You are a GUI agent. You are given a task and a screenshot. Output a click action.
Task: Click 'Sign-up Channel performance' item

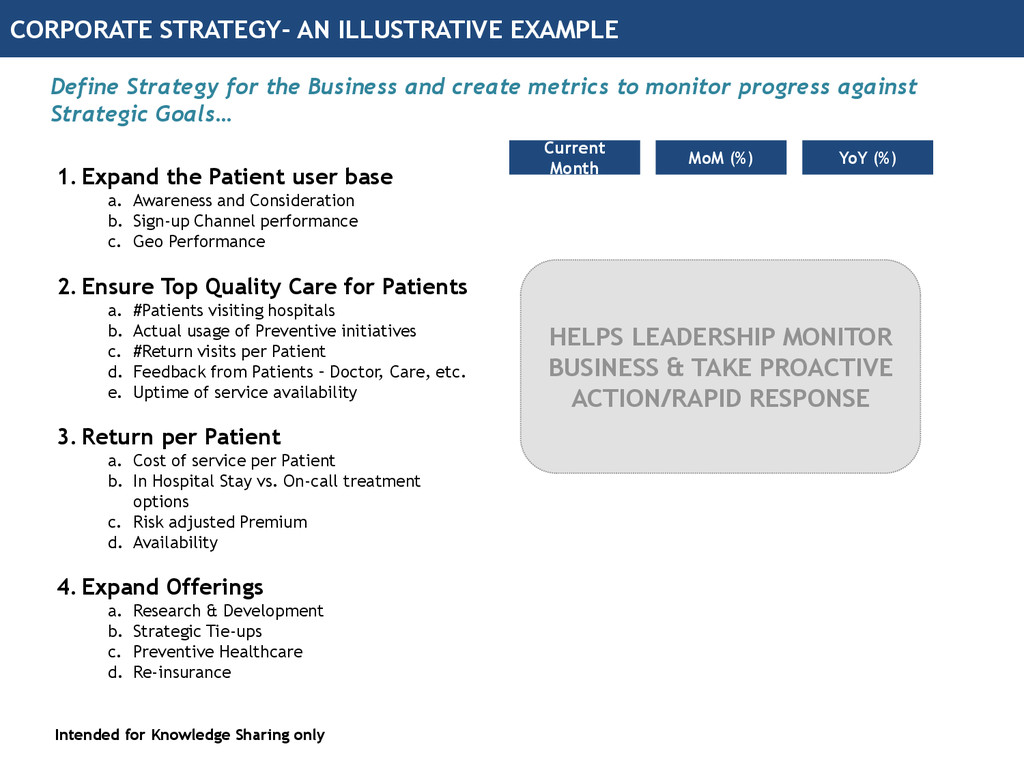pyautogui.click(x=246, y=221)
